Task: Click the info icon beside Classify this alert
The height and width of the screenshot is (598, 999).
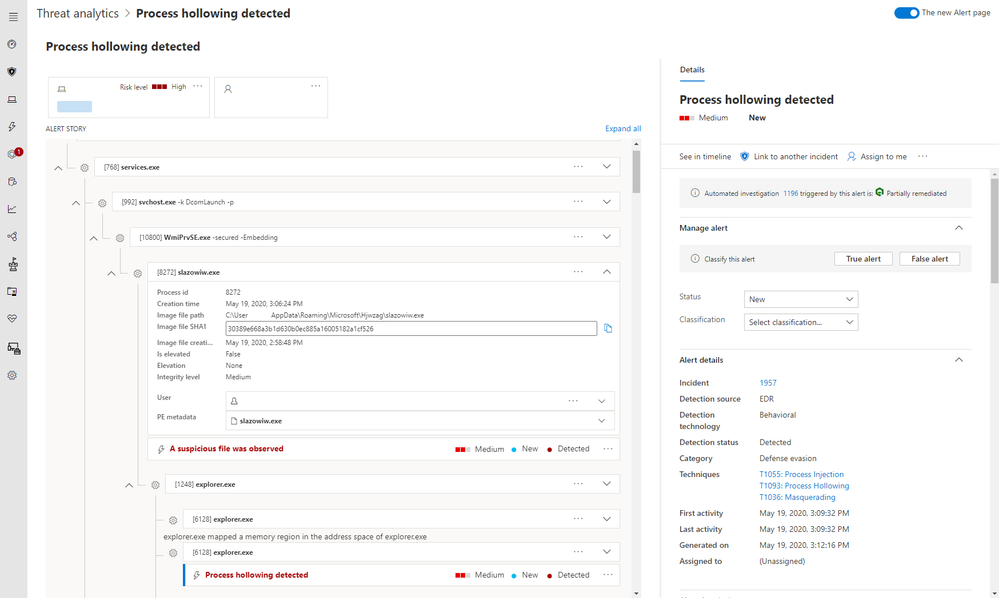Action: tap(695, 259)
